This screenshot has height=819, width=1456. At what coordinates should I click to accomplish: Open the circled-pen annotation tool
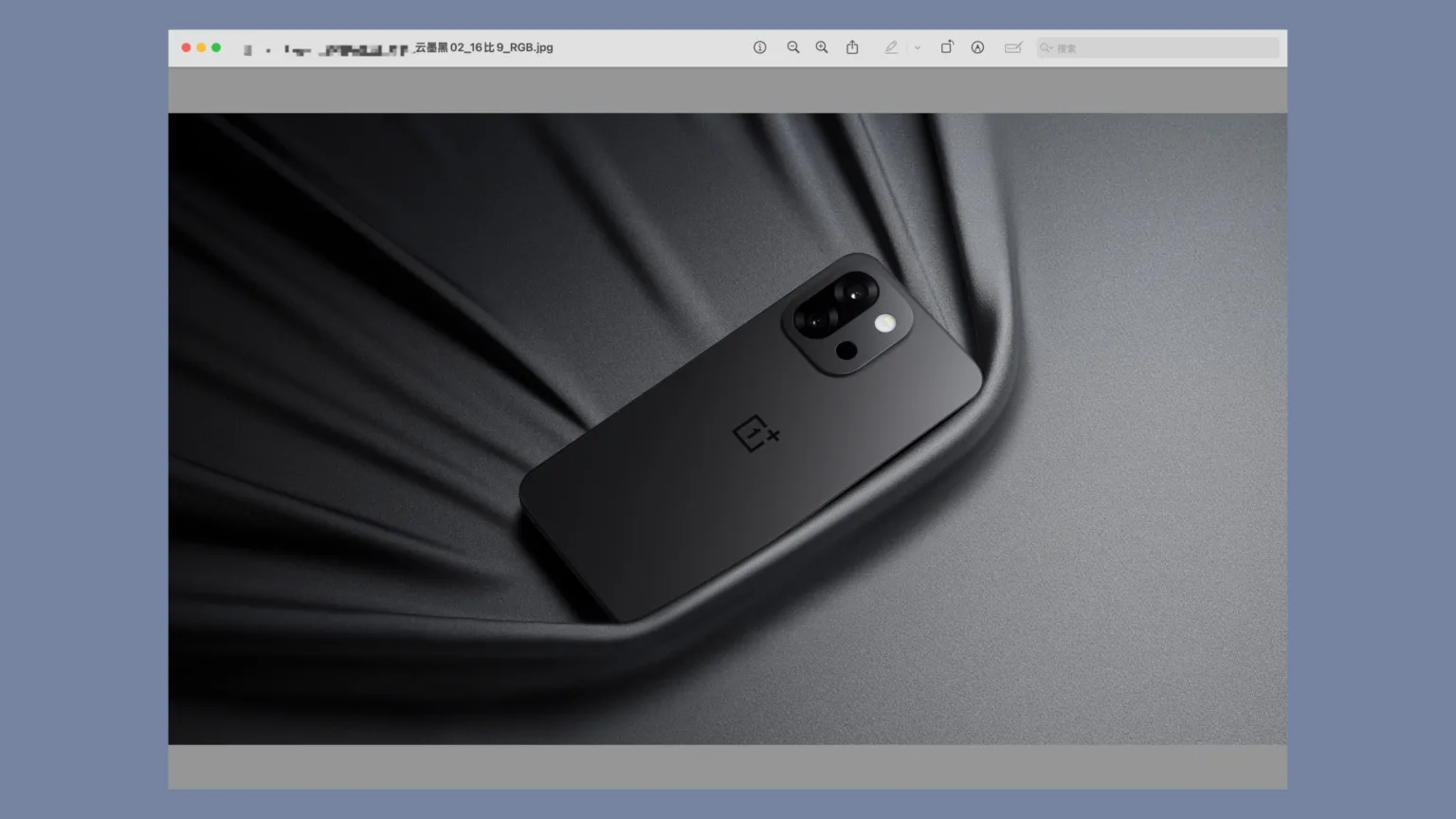[x=977, y=46]
